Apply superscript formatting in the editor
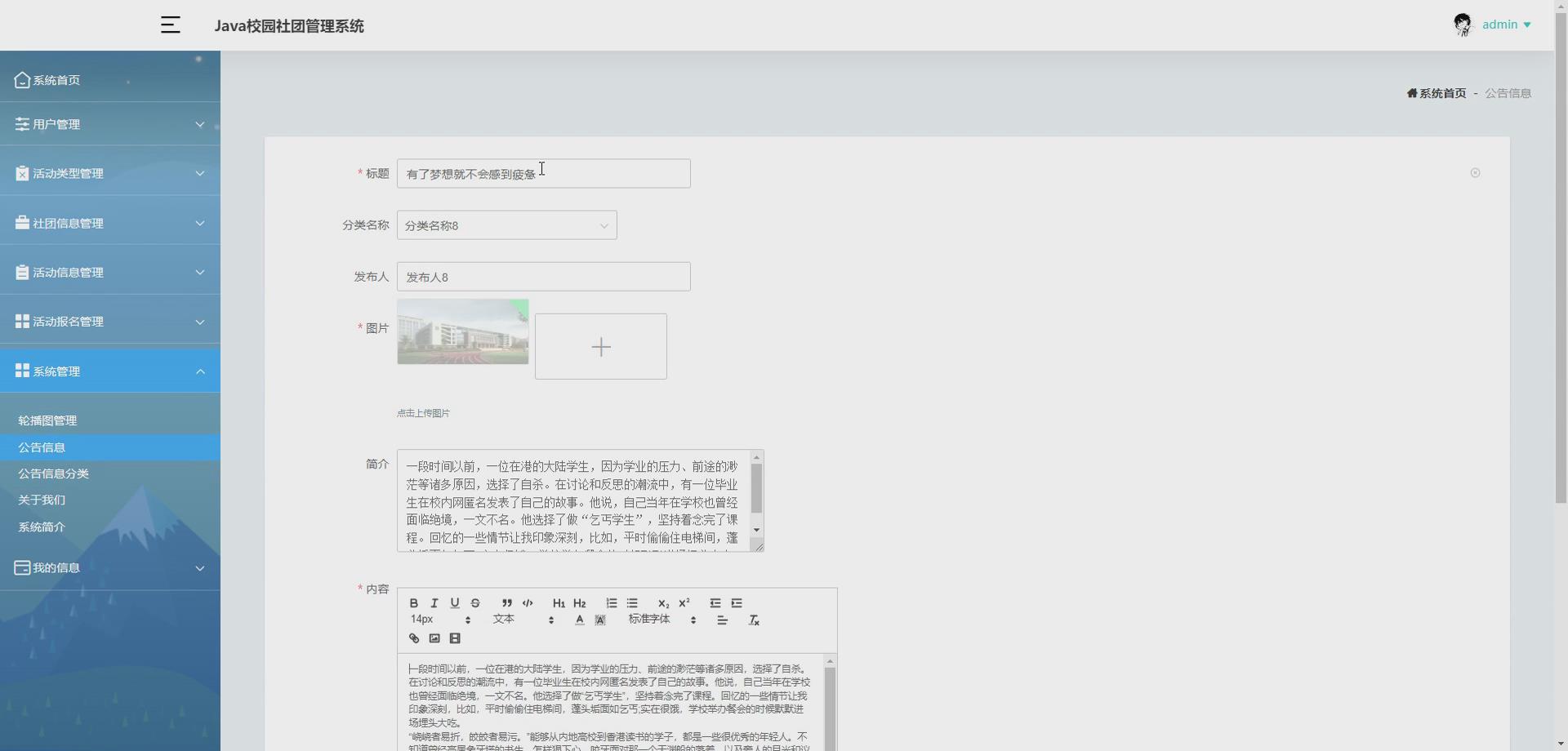This screenshot has width=1568, height=751. click(x=684, y=603)
